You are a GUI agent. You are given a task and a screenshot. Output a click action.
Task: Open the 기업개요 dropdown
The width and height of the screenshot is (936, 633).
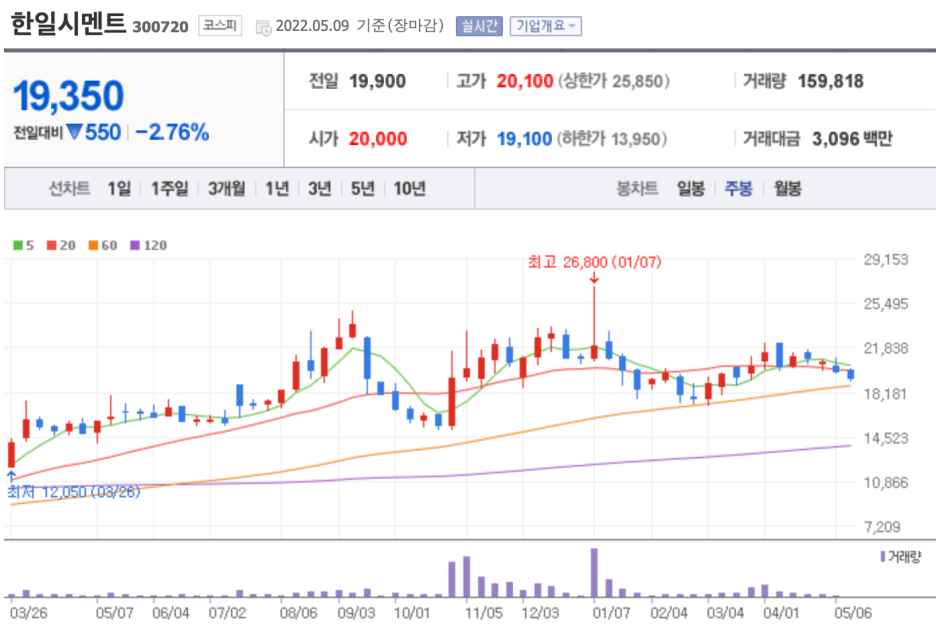click(546, 26)
